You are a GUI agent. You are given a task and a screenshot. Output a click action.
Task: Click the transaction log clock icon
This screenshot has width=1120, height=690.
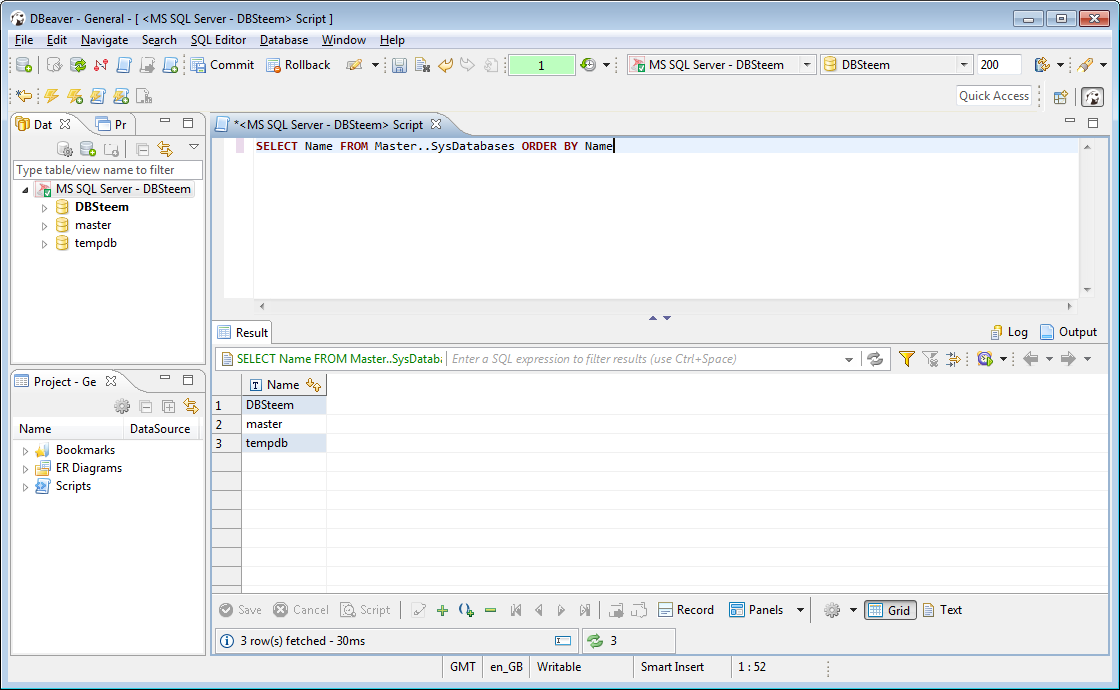pos(588,65)
